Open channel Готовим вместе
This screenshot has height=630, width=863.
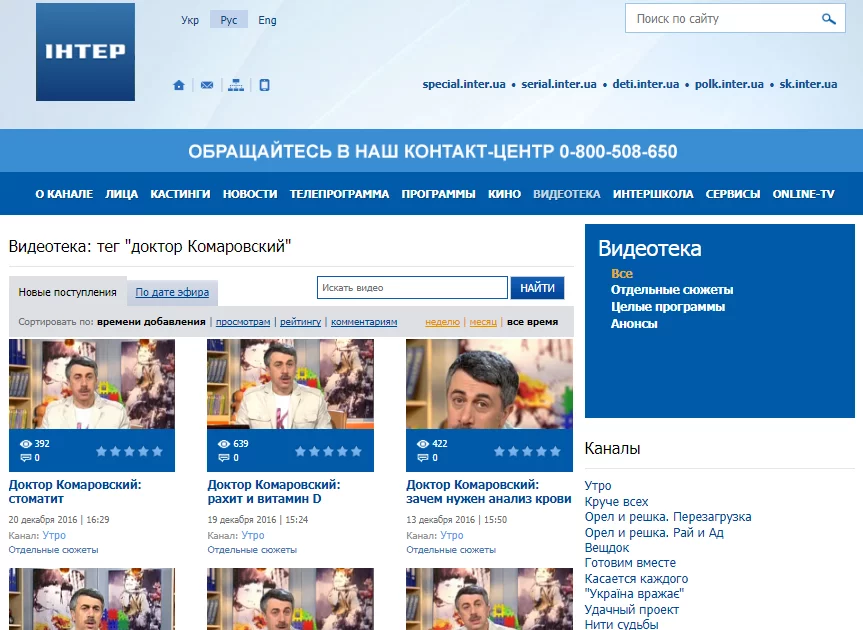click(630, 563)
